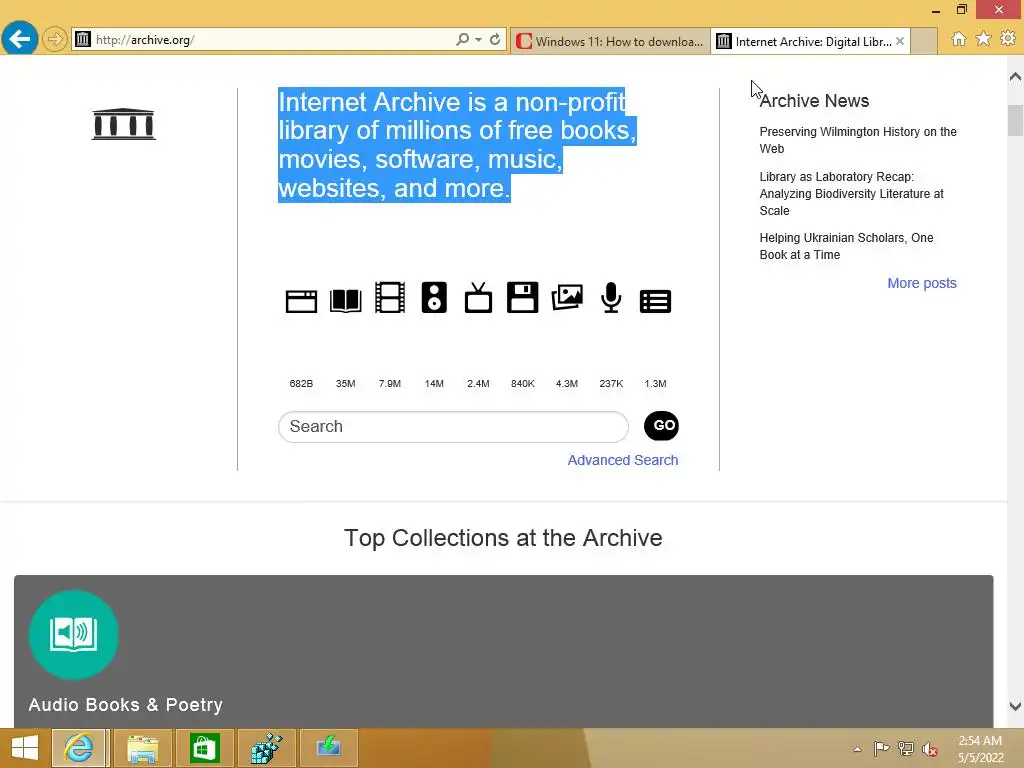Screen dimensions: 1024x768
Task: Click the Archive News heading
Action: 814,101
